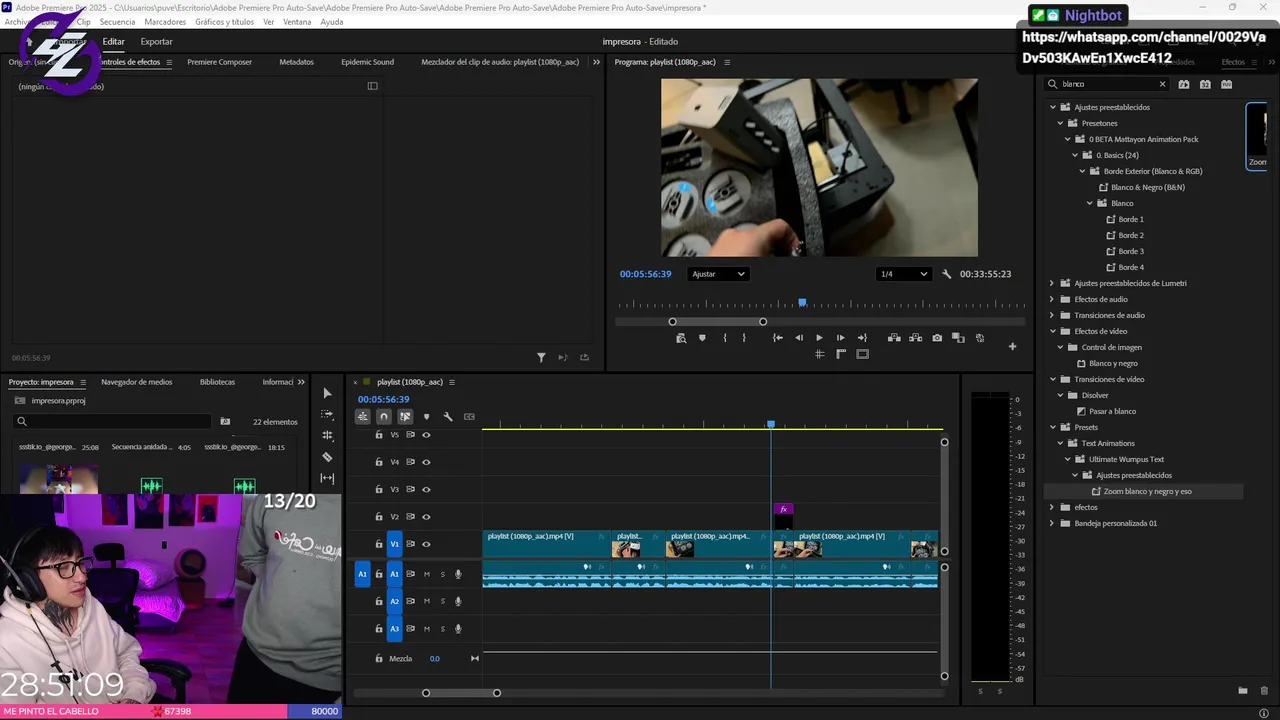Open caption track options CC icon
Image resolution: width=1280 pixels, height=720 pixels.
tap(469, 417)
